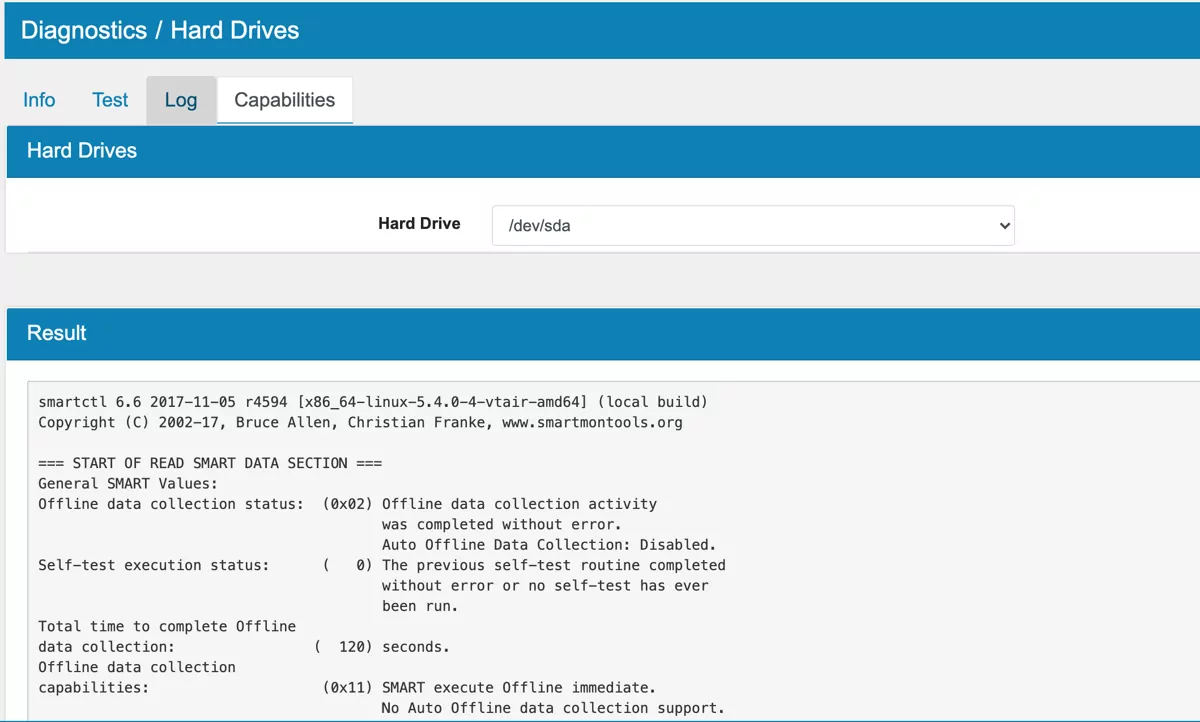The image size is (1200, 722).
Task: Switch to the Info tab
Action: coord(38,100)
